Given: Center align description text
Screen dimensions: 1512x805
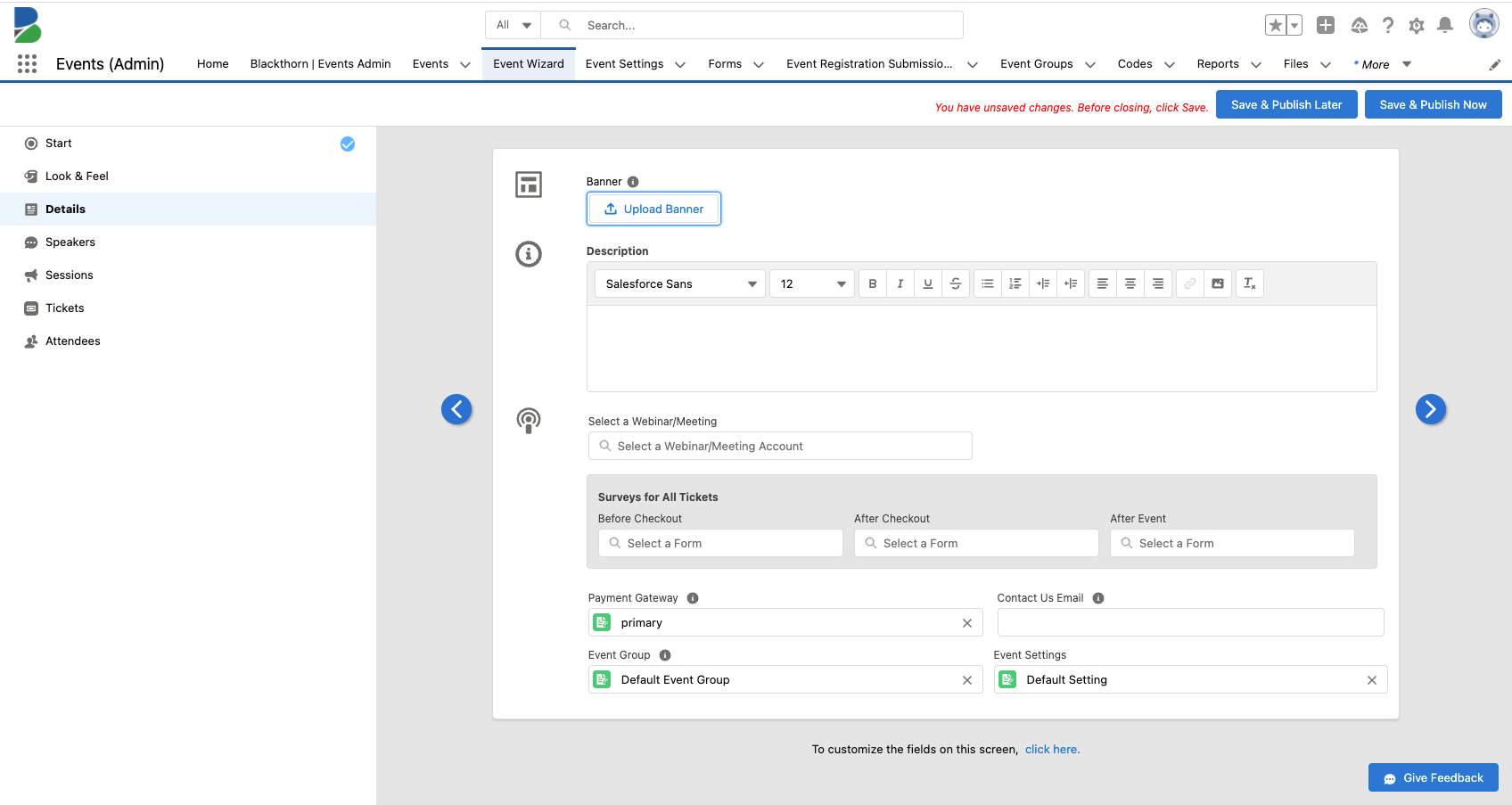Looking at the screenshot, I should pyautogui.click(x=1130, y=283).
